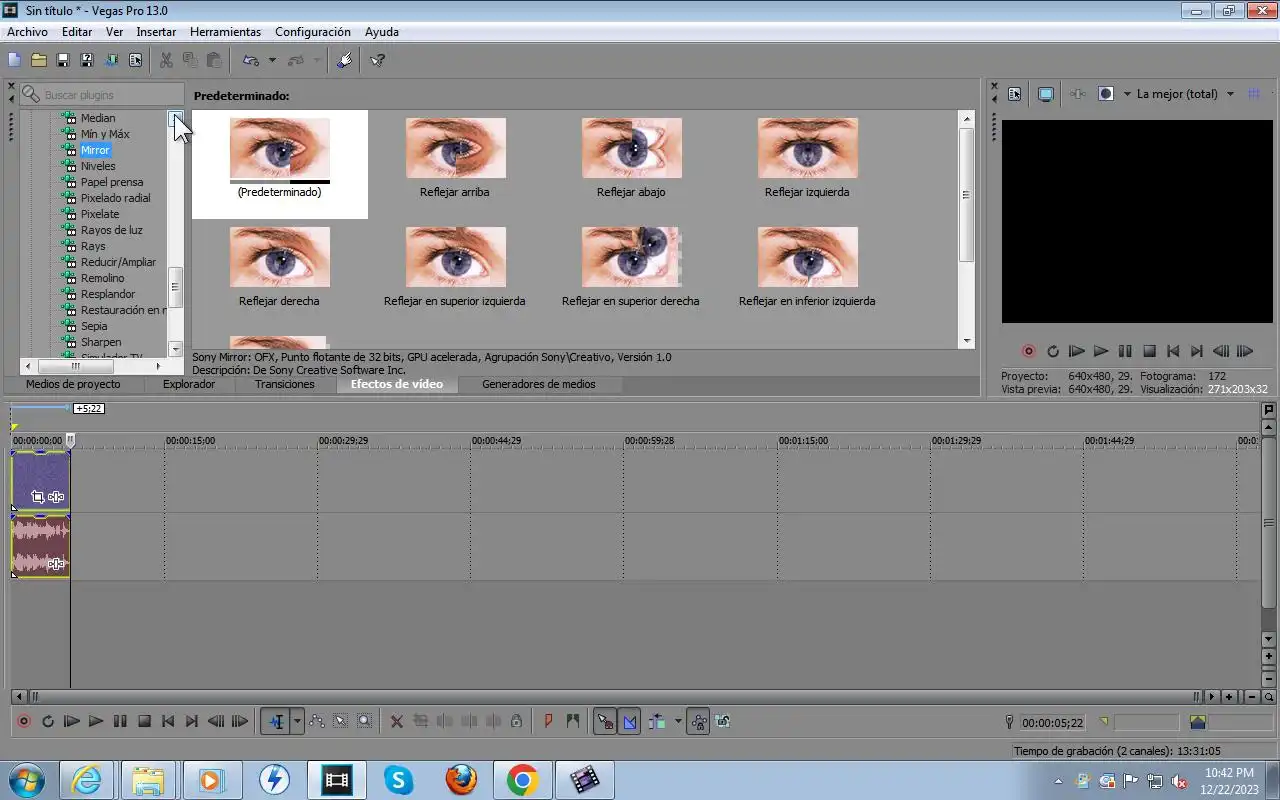1280x800 pixels.
Task: Choose the Reflejar en superior derecha preset
Action: pos(631,257)
